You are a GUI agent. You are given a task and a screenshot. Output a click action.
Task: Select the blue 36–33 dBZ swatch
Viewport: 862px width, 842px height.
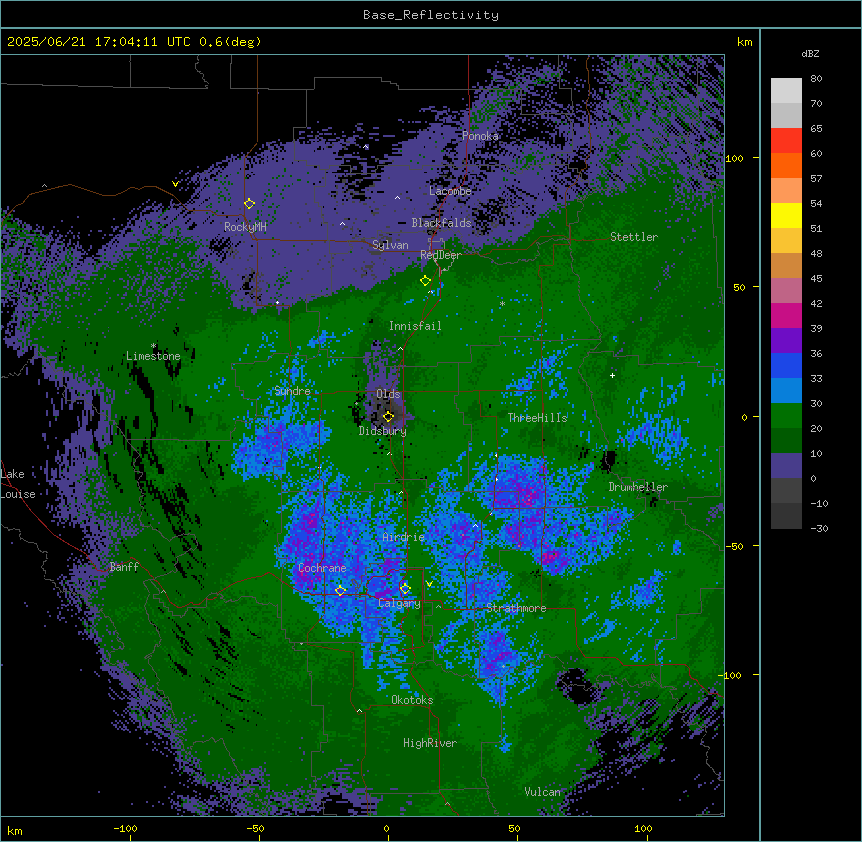786,365
